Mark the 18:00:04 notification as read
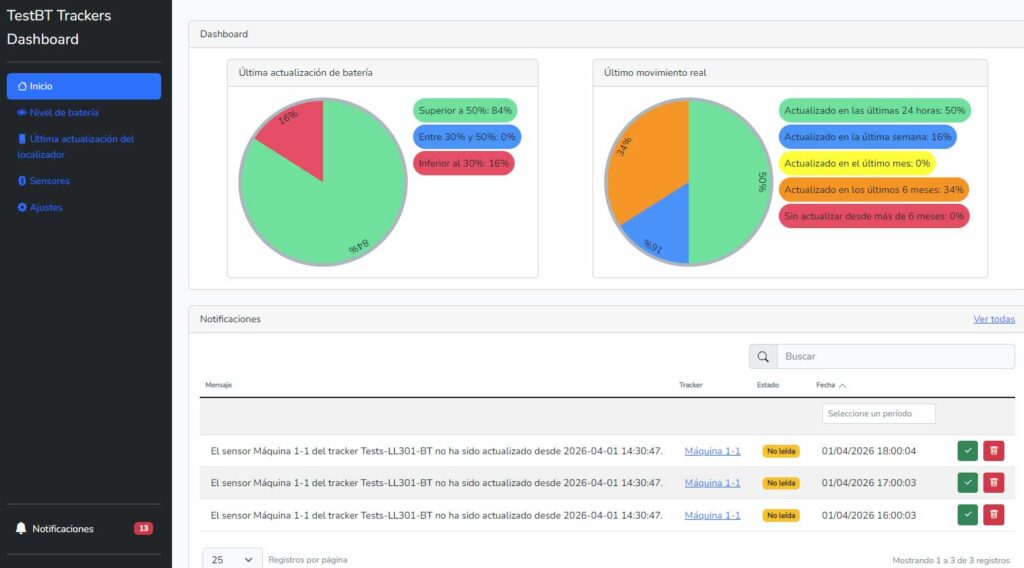Image resolution: width=1024 pixels, height=568 pixels. (968, 450)
